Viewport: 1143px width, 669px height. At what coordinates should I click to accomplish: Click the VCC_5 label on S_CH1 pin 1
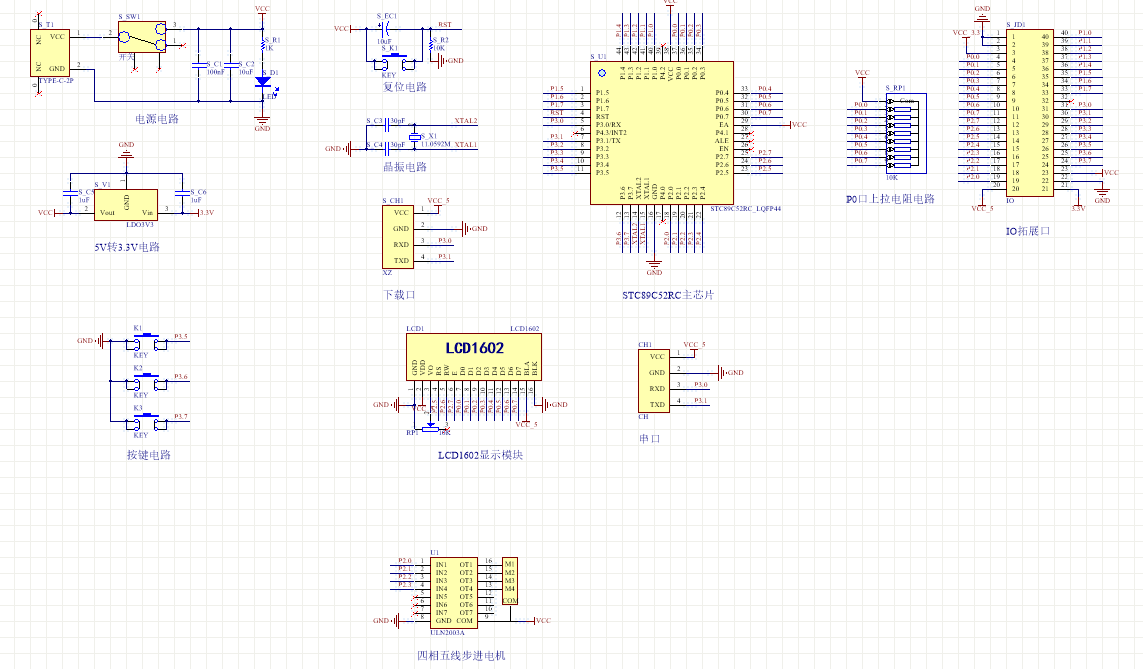[438, 200]
